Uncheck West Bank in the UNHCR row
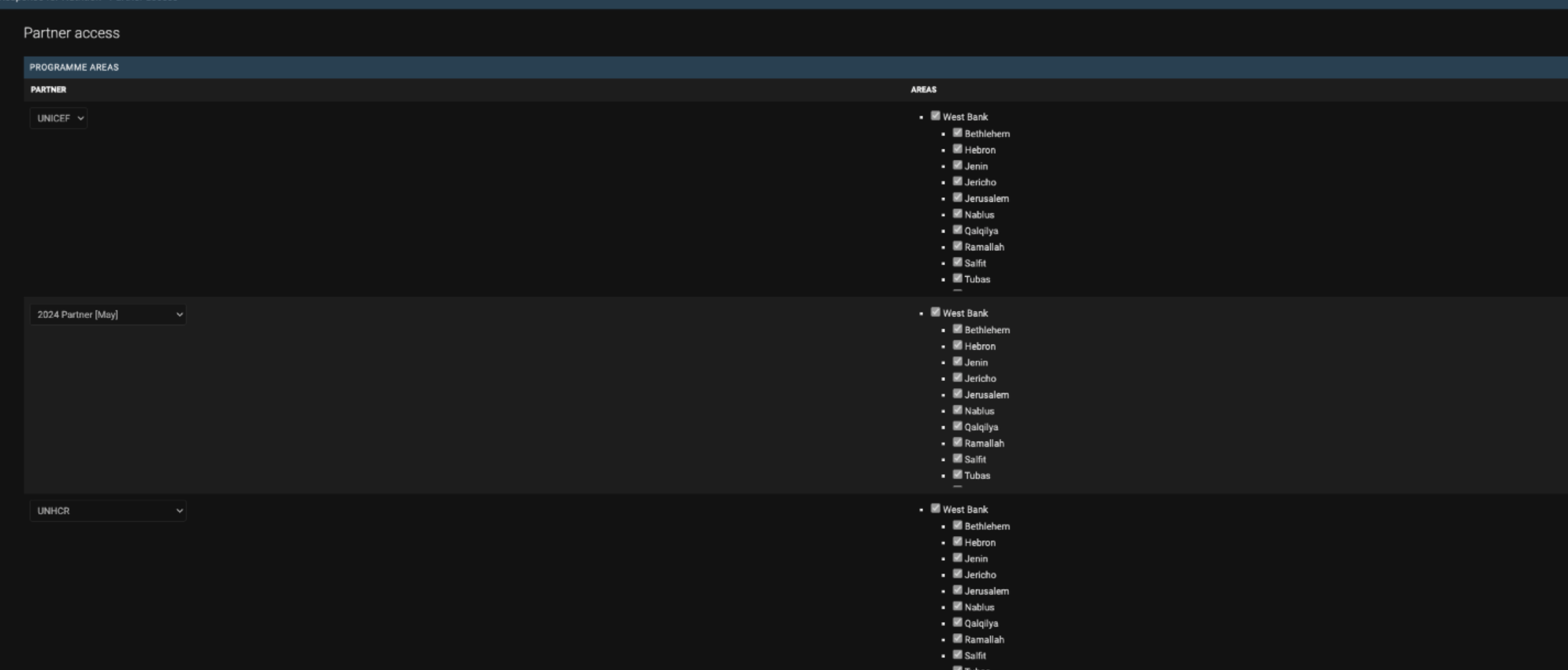The image size is (1568, 670). (x=935, y=509)
